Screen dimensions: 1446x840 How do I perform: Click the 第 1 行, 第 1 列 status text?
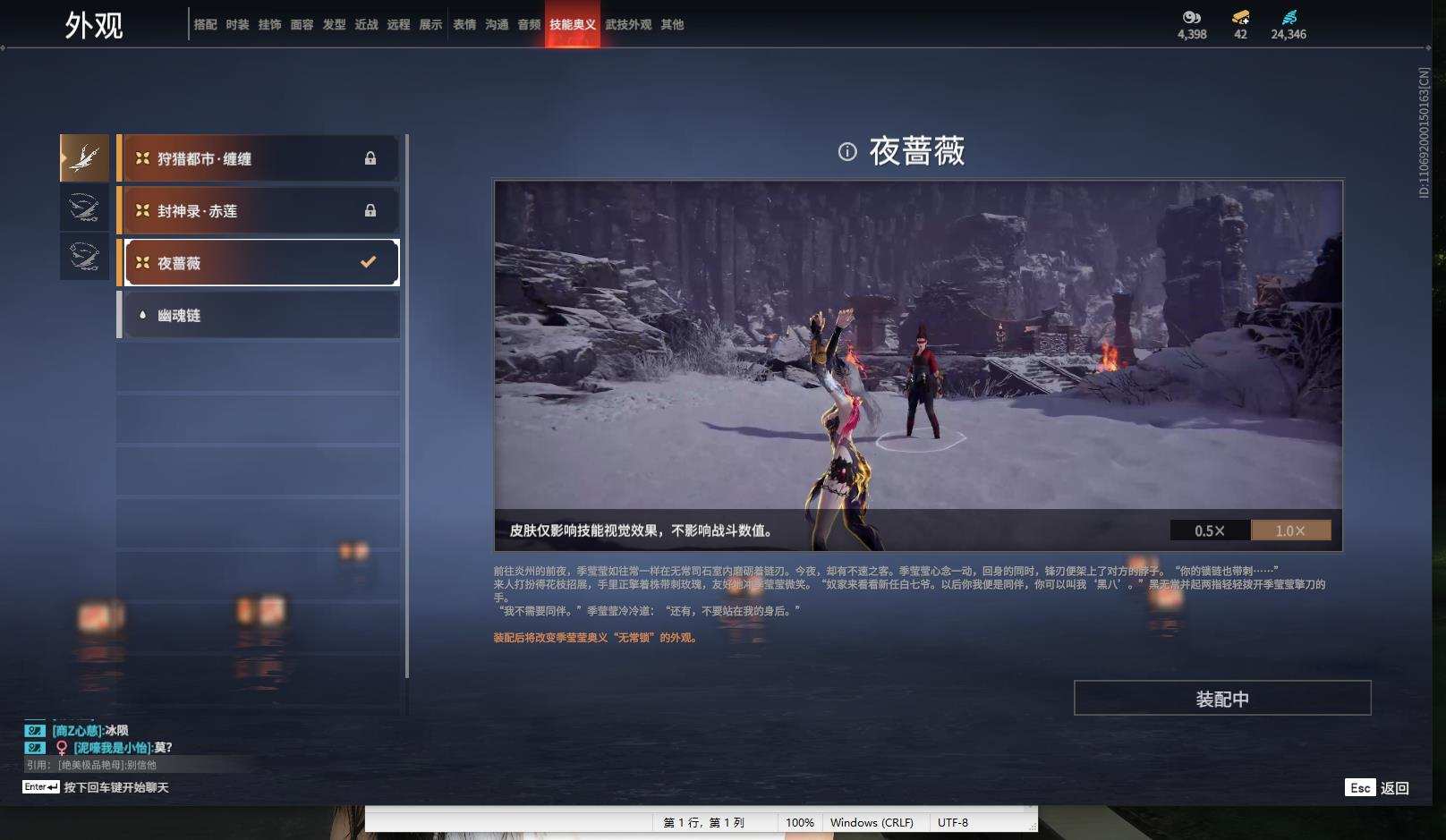[704, 822]
